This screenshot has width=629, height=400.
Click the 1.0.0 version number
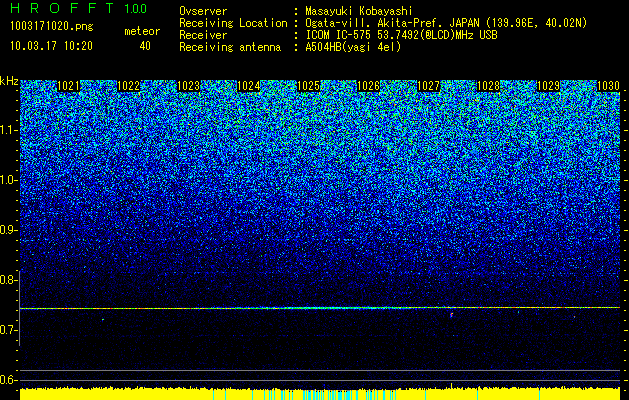pyautogui.click(x=136, y=8)
